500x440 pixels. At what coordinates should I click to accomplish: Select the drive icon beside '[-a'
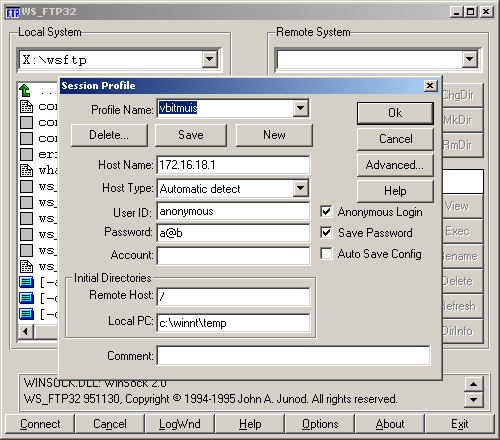tap(27, 282)
